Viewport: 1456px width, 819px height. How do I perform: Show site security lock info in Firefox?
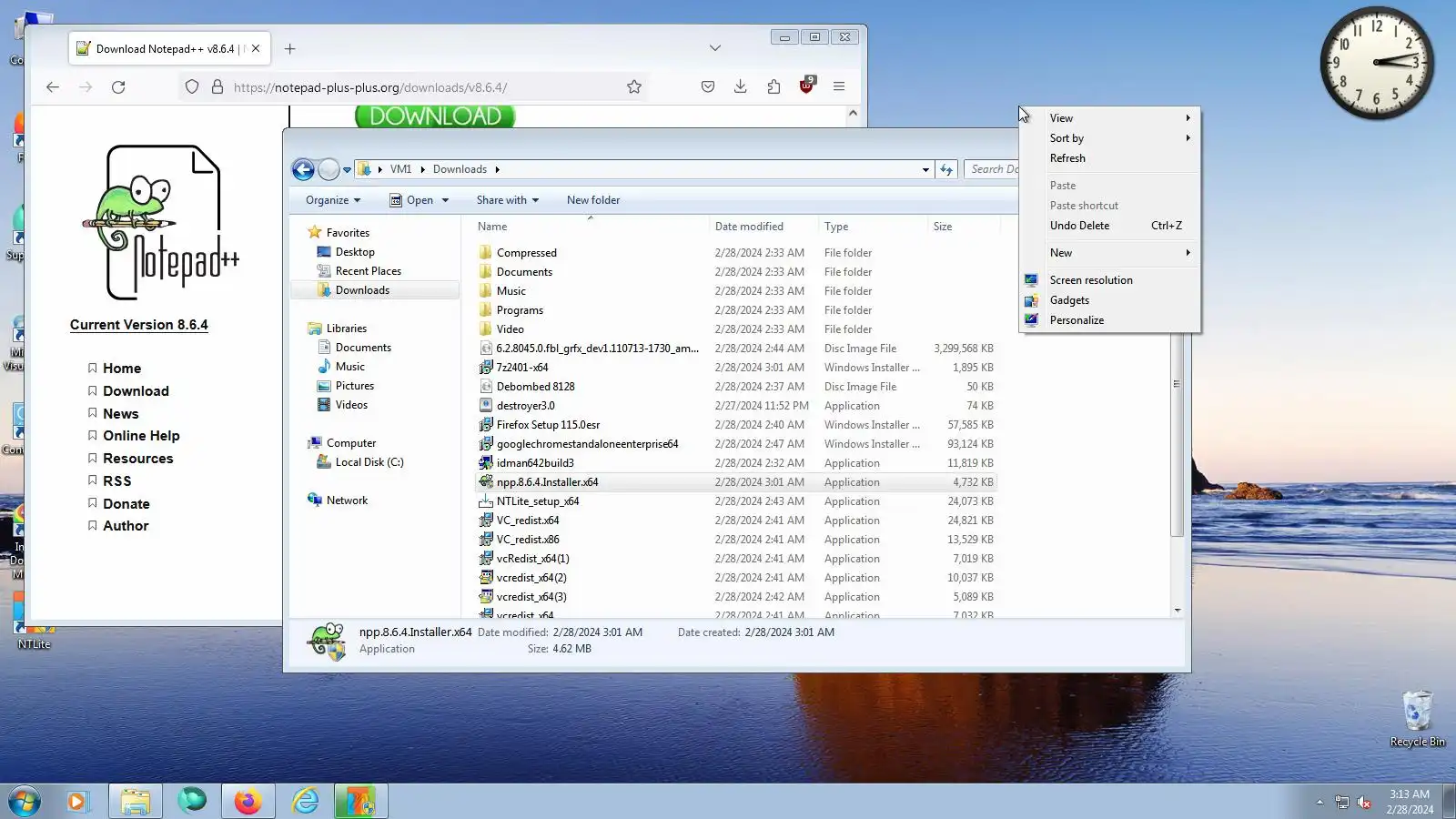point(217,87)
